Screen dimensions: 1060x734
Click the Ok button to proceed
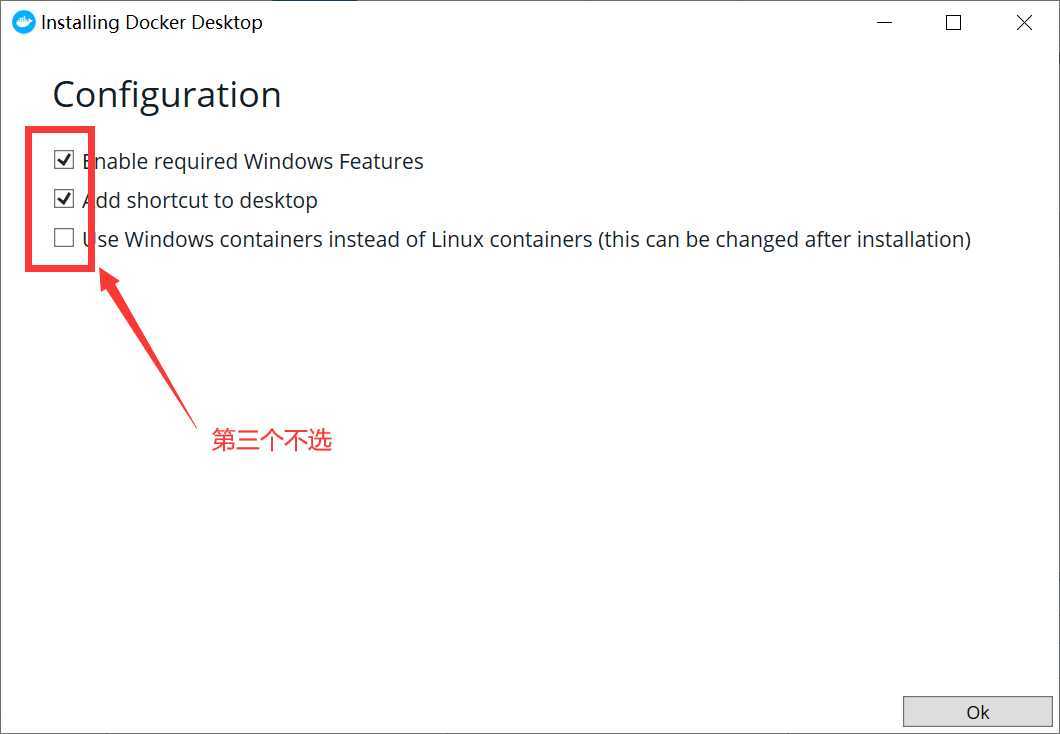tap(978, 712)
